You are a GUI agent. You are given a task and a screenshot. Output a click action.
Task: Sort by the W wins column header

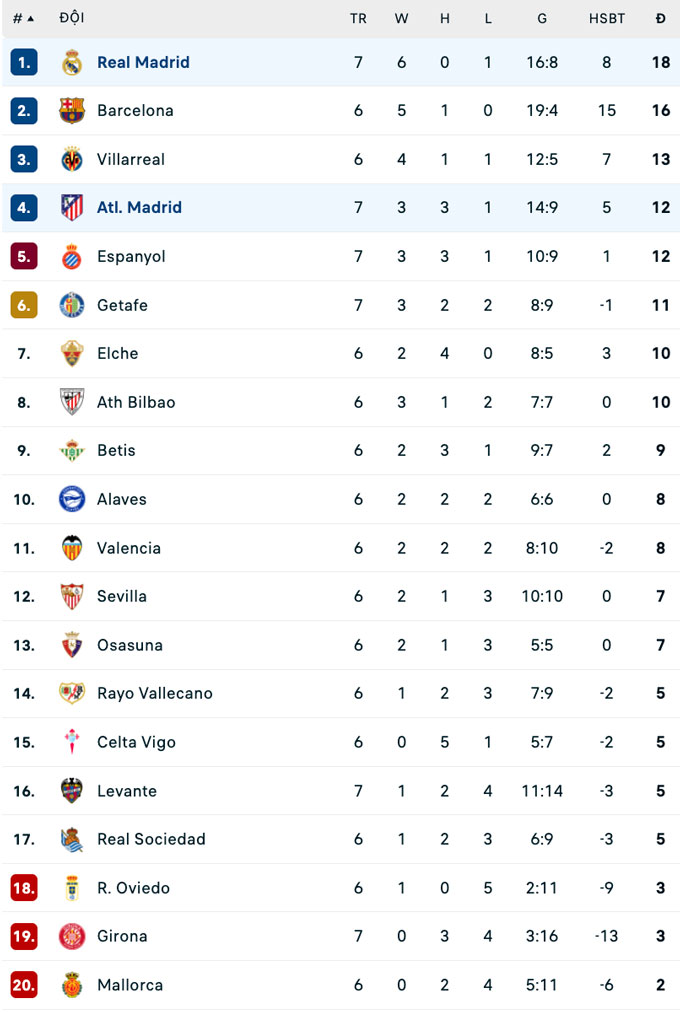pyautogui.click(x=401, y=18)
